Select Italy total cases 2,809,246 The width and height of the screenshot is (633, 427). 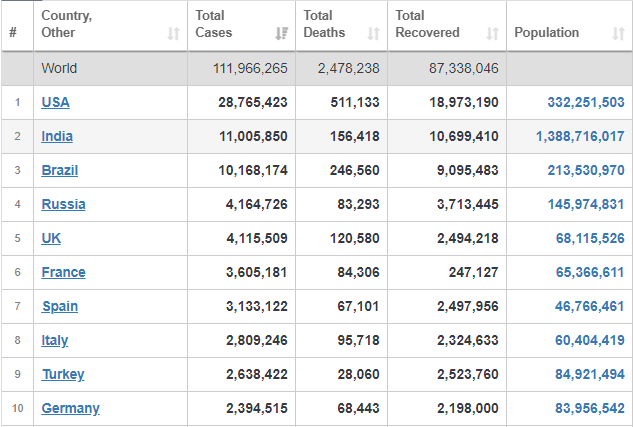click(x=257, y=340)
